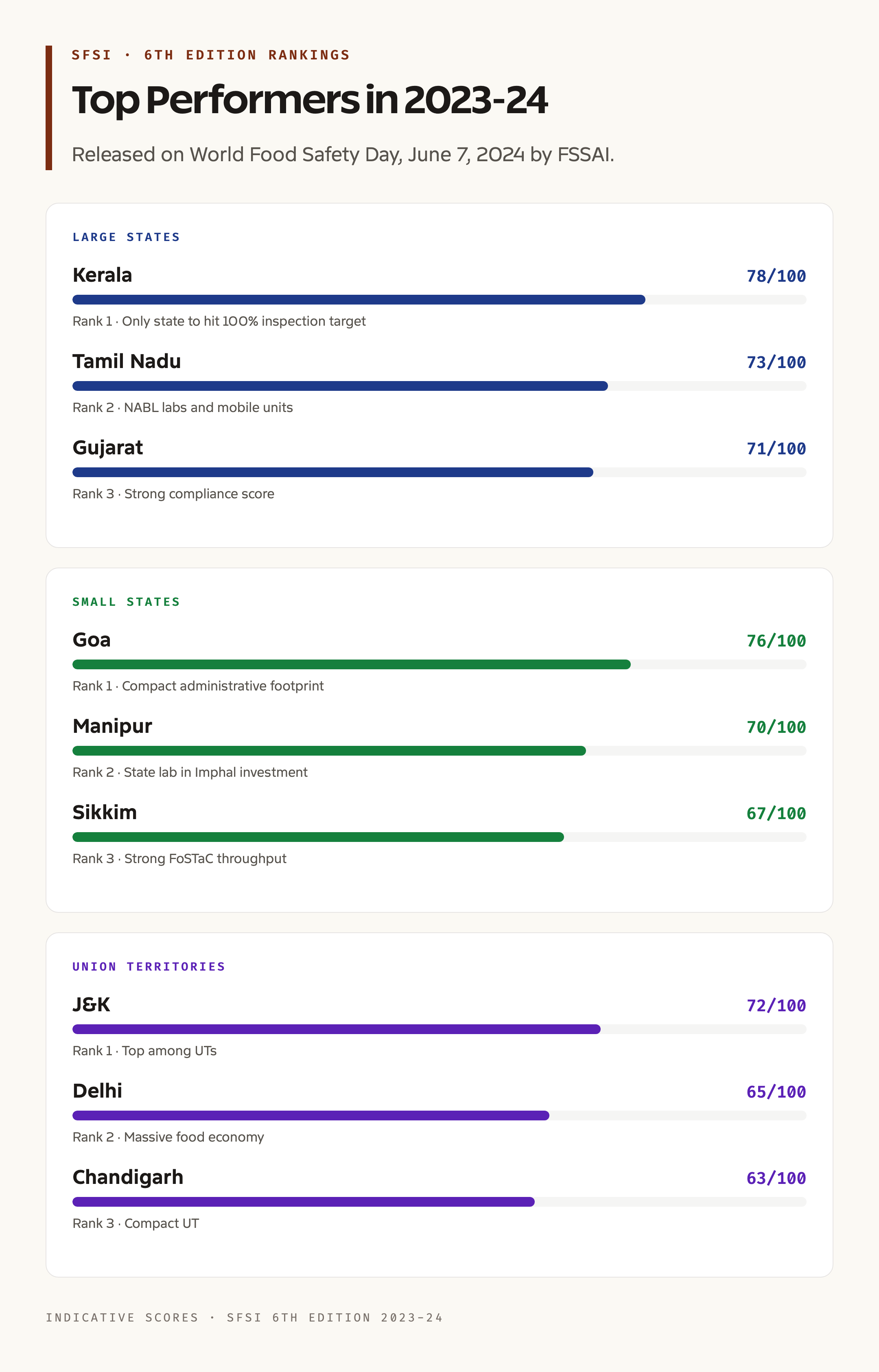Screen dimensions: 879x1372
Task: Click the Goa state name
Action: 91,640
